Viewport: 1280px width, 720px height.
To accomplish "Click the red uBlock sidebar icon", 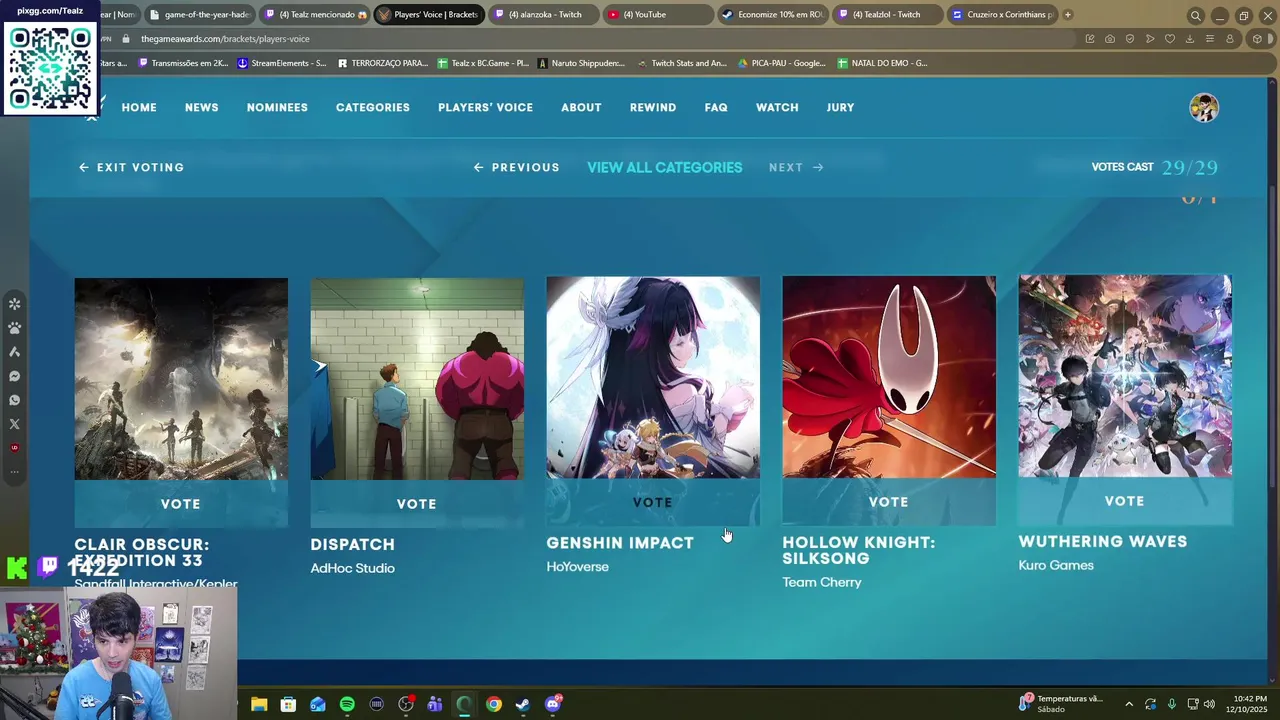I will pos(14,448).
